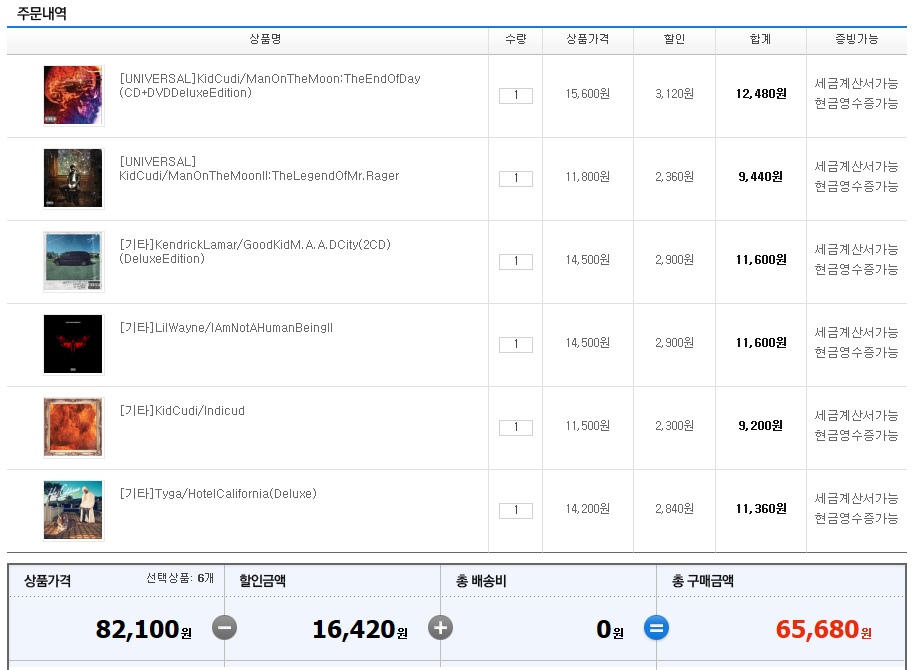Click the gray plus circle icon
Image resolution: width=915 pixels, height=670 pixels.
[x=440, y=628]
